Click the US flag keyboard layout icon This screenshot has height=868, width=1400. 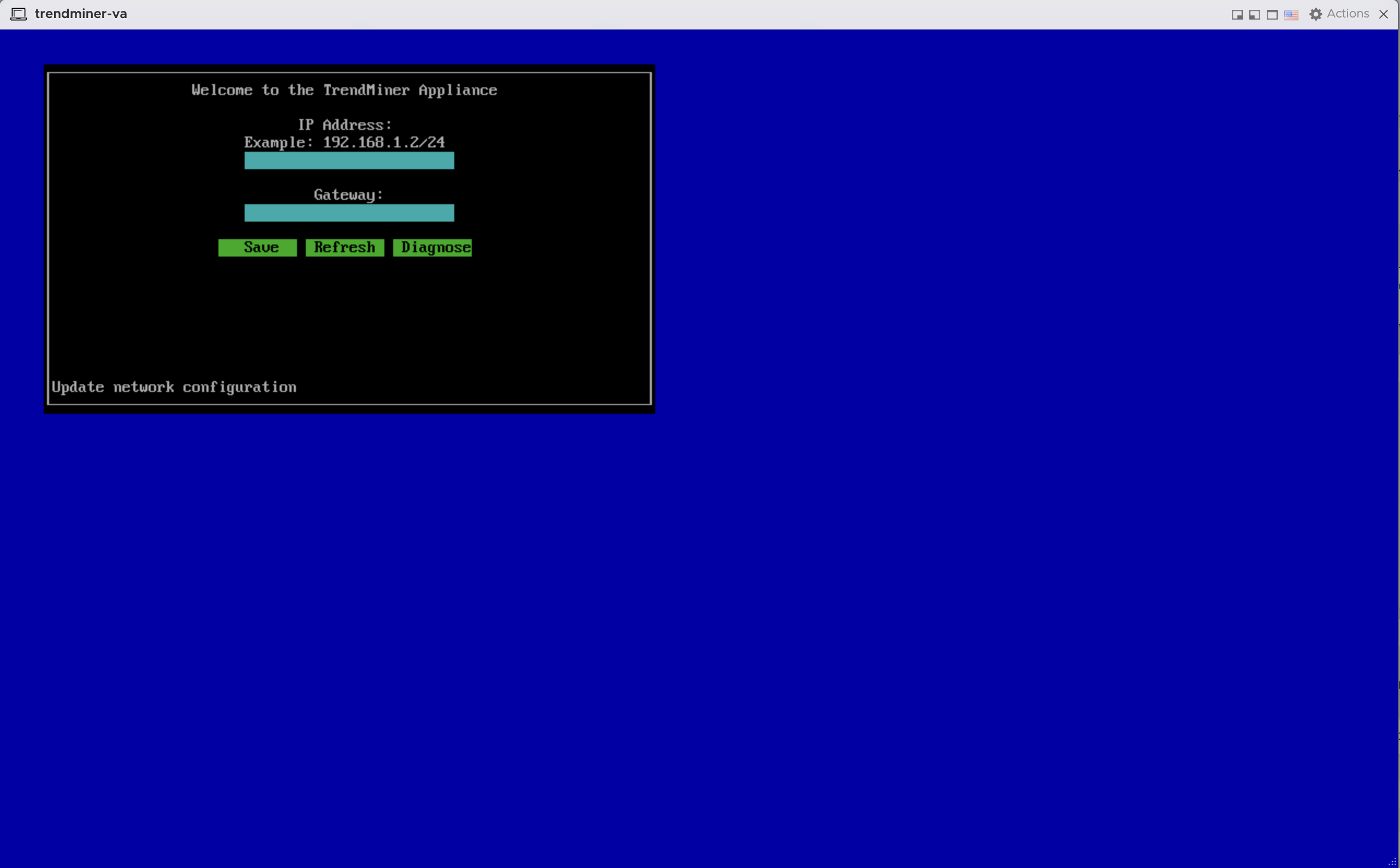pos(1292,15)
